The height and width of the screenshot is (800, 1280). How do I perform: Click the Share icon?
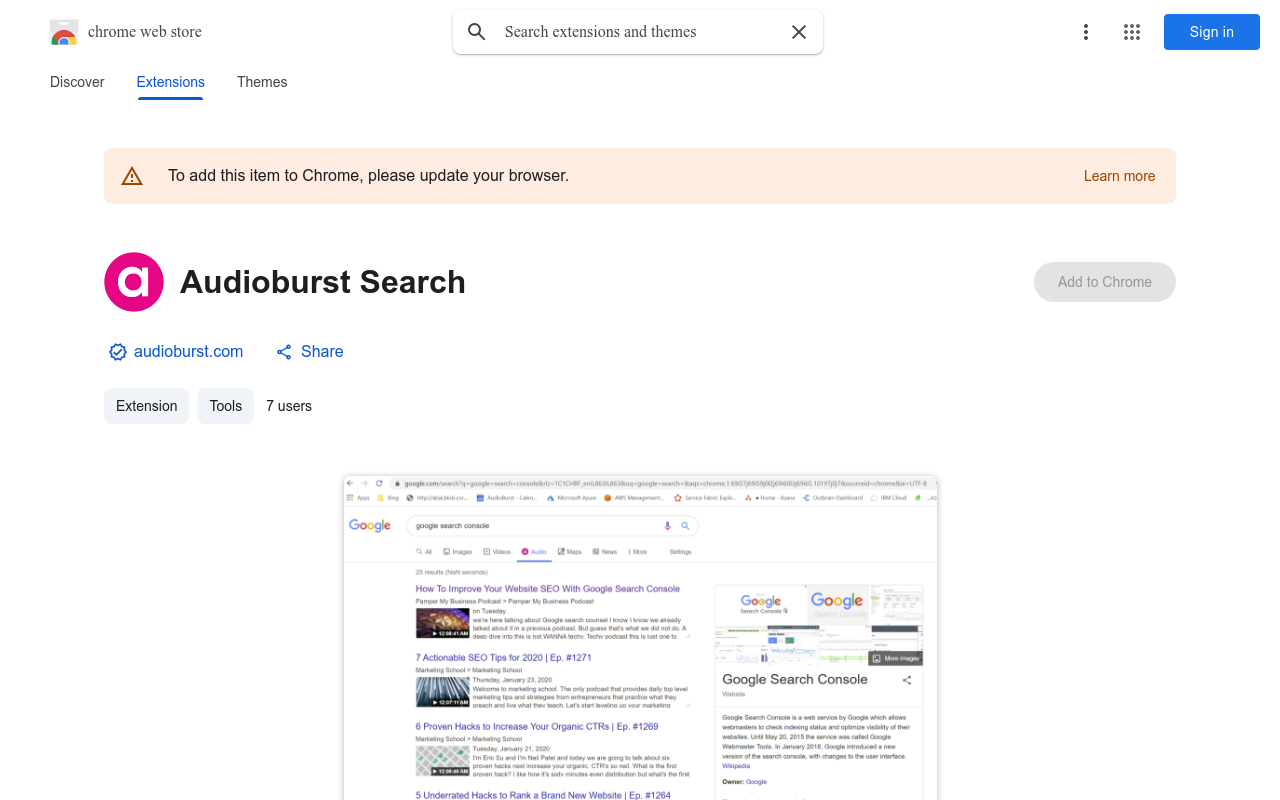284,352
